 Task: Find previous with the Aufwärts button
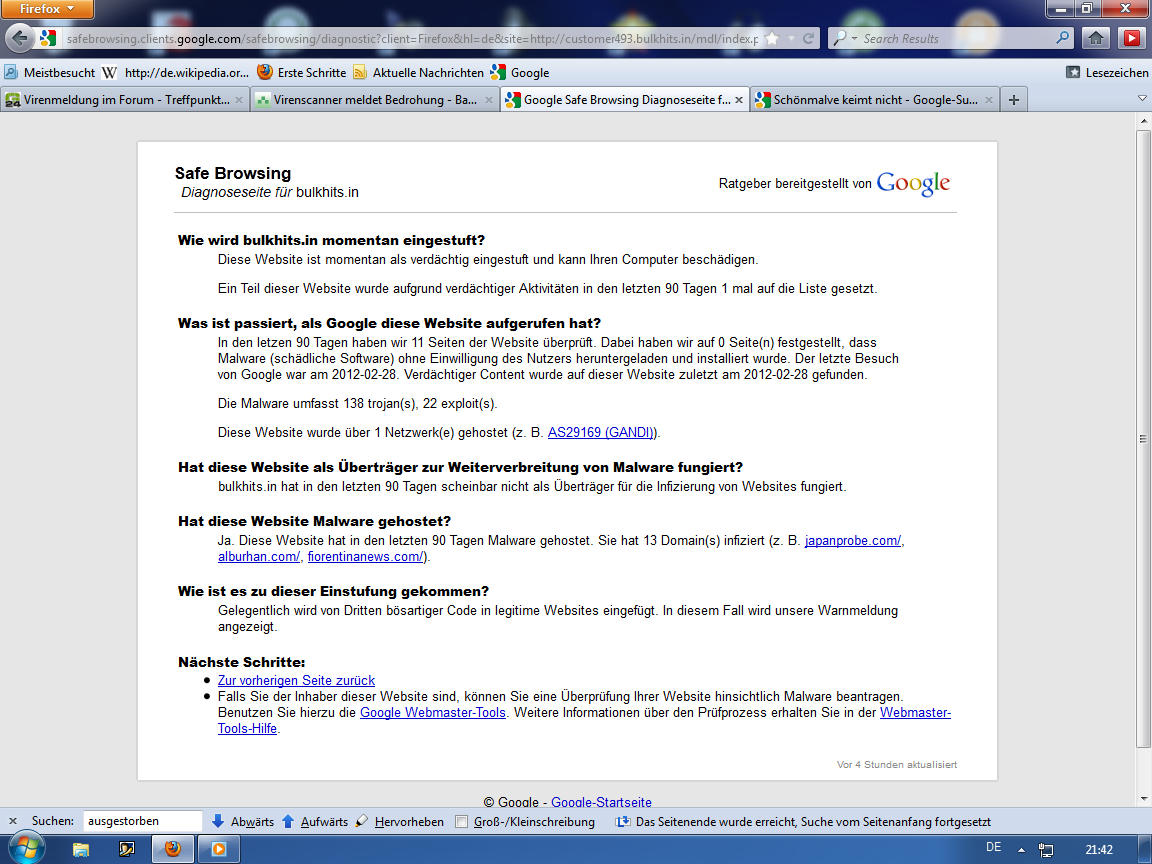pos(315,821)
